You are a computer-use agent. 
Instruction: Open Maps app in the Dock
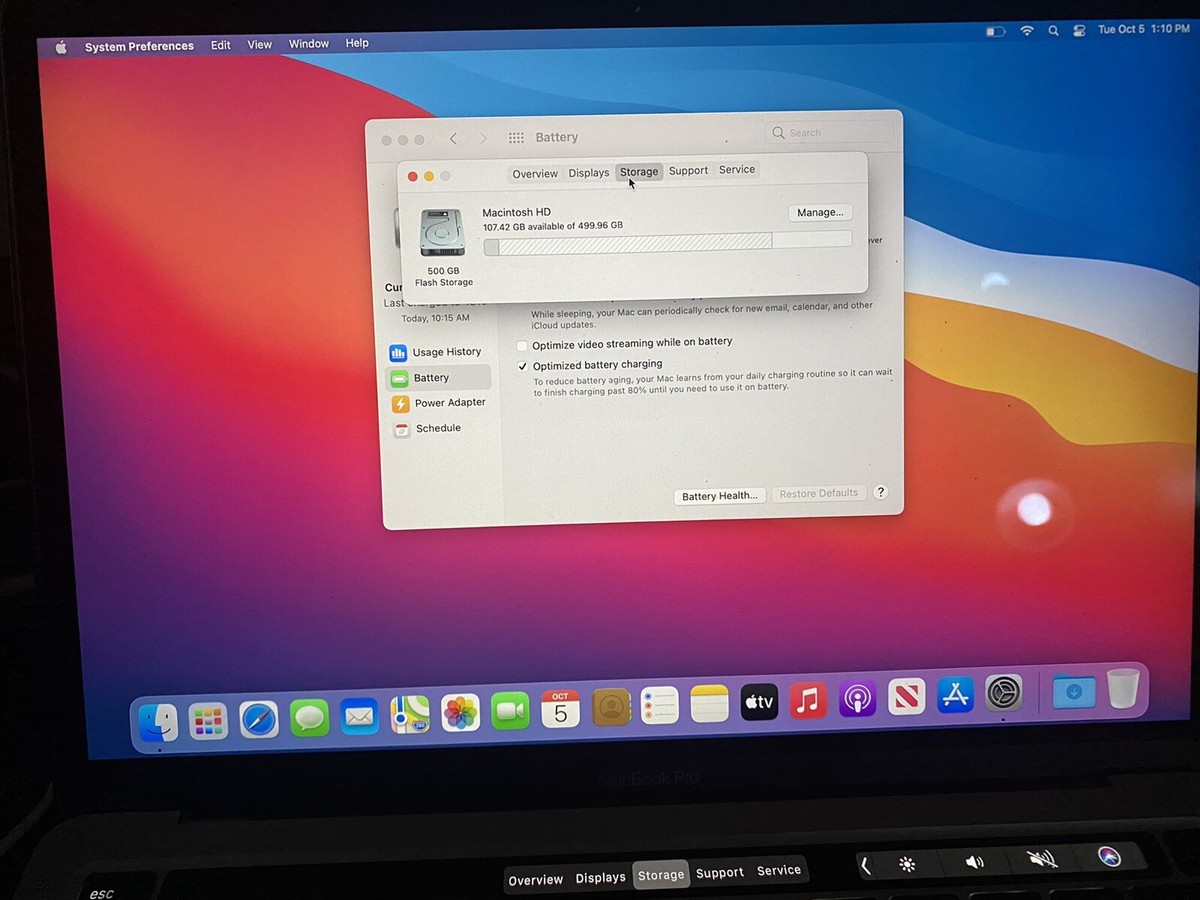coord(410,714)
